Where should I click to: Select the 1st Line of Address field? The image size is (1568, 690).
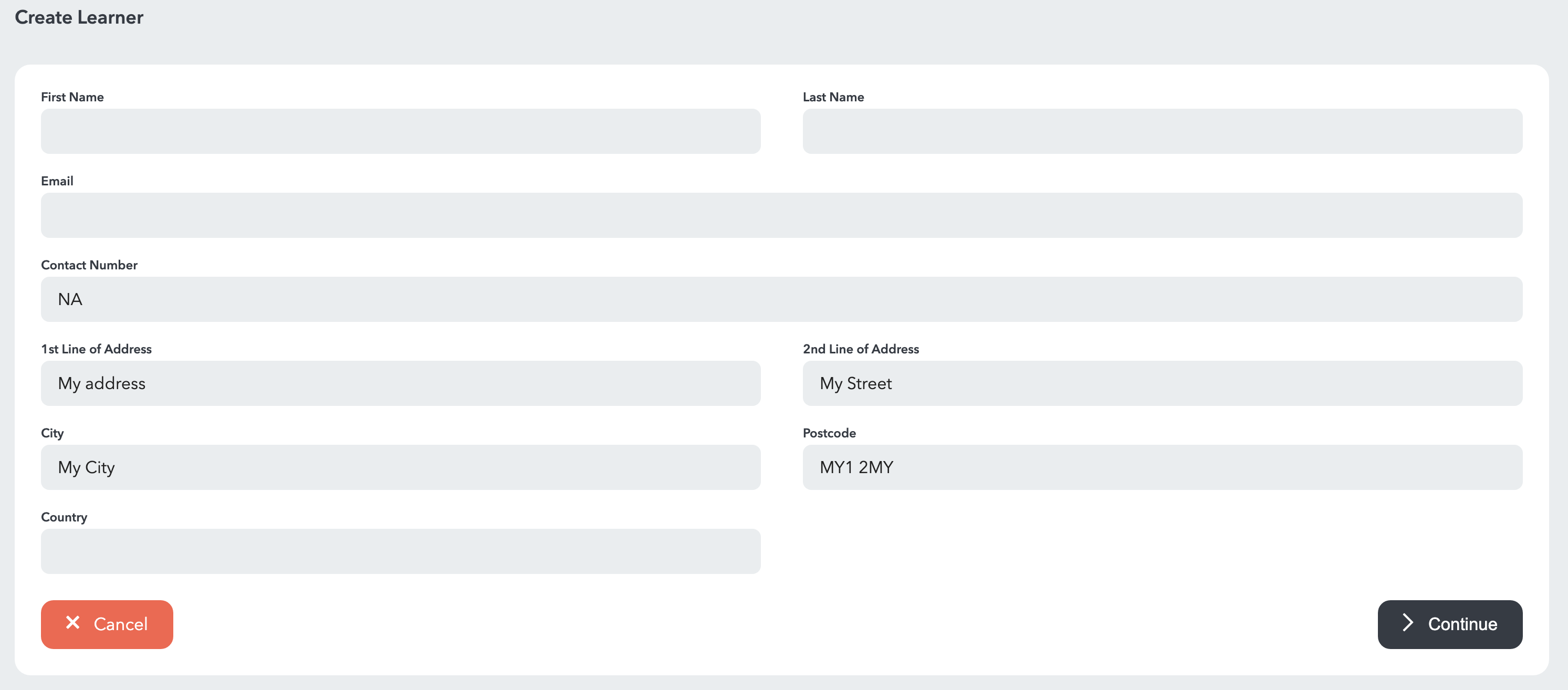pos(401,383)
